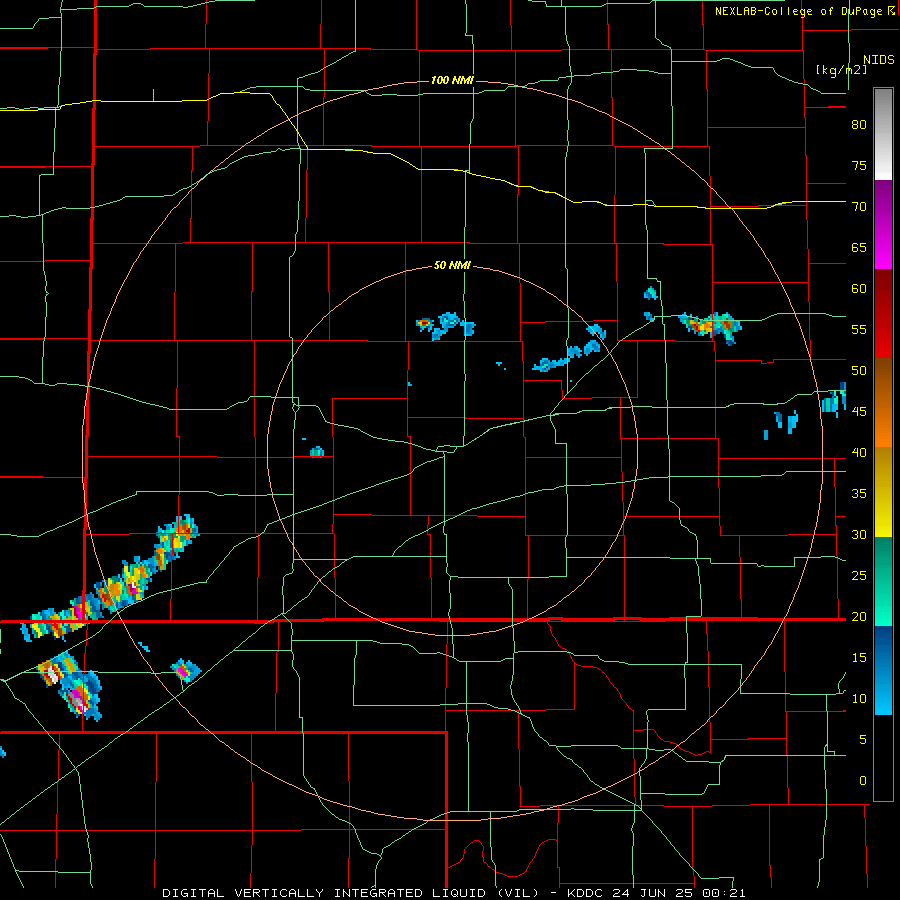The image size is (900, 900).
Task: Click the 80 value on the scale
Action: (x=859, y=125)
